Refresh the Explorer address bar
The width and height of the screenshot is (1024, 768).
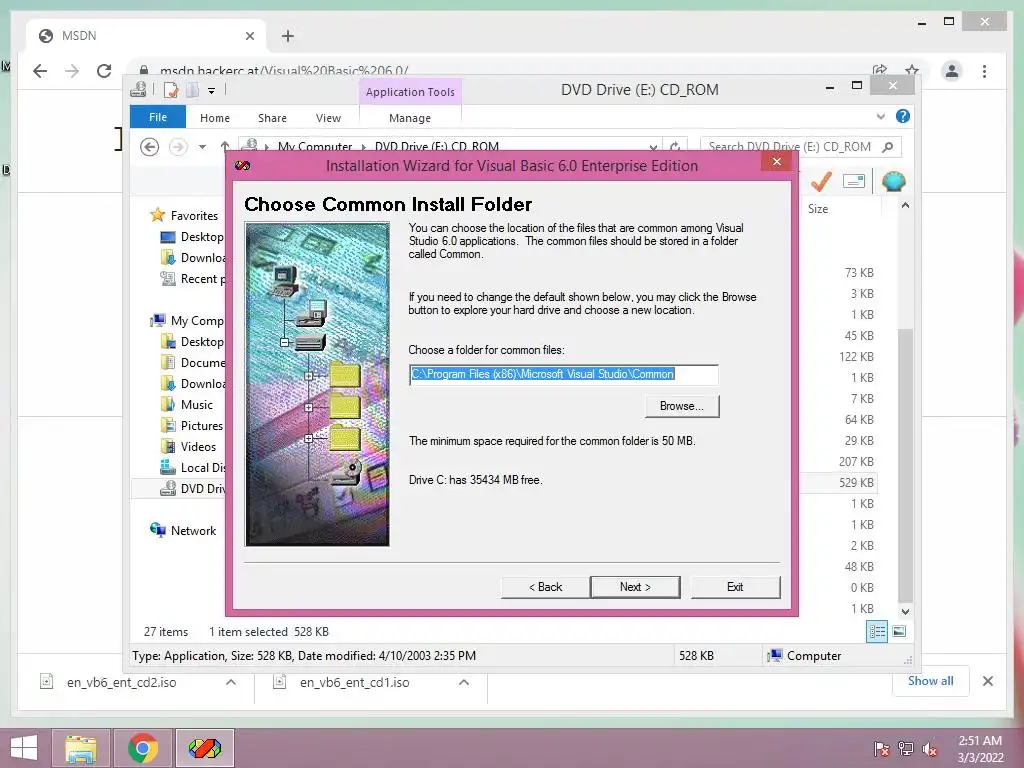tap(675, 147)
